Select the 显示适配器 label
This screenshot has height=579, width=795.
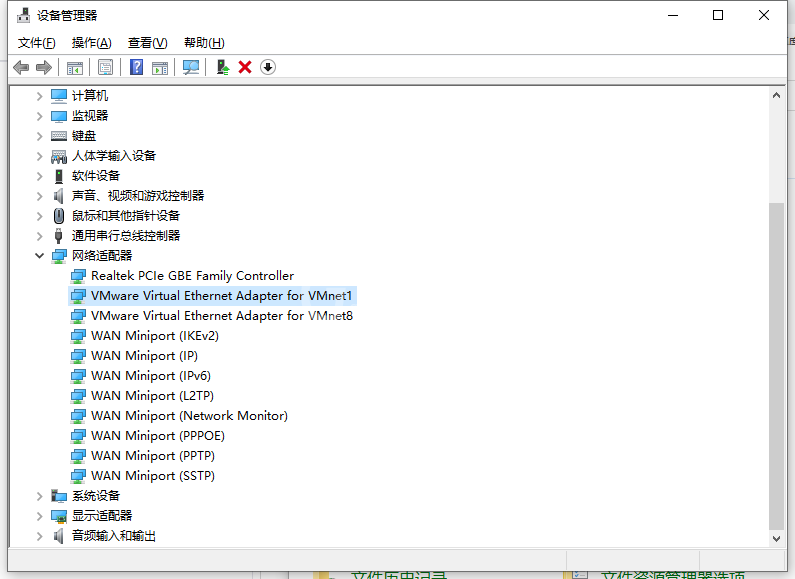click(x=102, y=516)
